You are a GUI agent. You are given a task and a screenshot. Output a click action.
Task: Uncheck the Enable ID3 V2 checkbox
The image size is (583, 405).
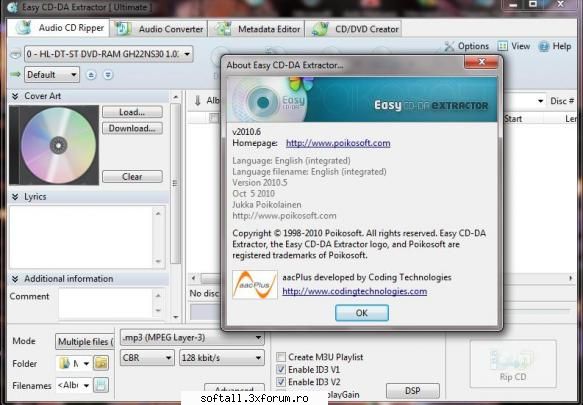[x=281, y=382]
